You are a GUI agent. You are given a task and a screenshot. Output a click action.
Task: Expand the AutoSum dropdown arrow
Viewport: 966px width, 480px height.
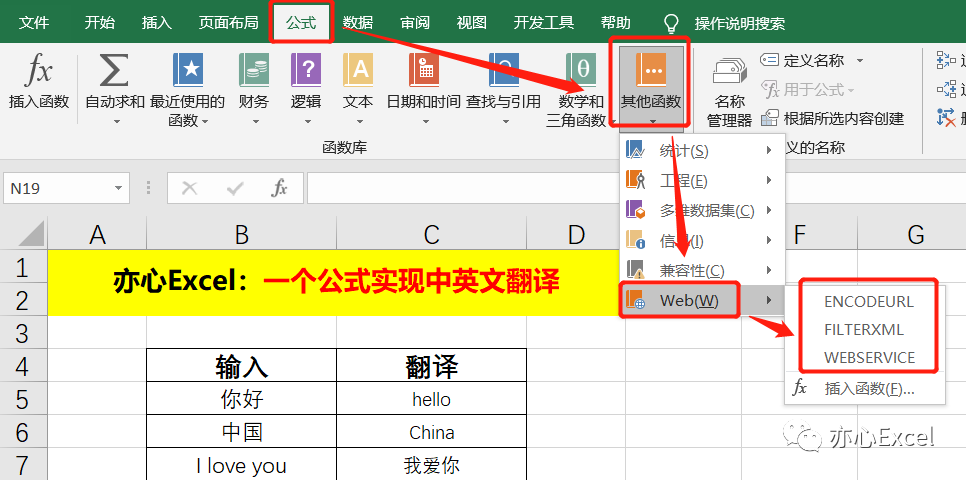click(115, 121)
